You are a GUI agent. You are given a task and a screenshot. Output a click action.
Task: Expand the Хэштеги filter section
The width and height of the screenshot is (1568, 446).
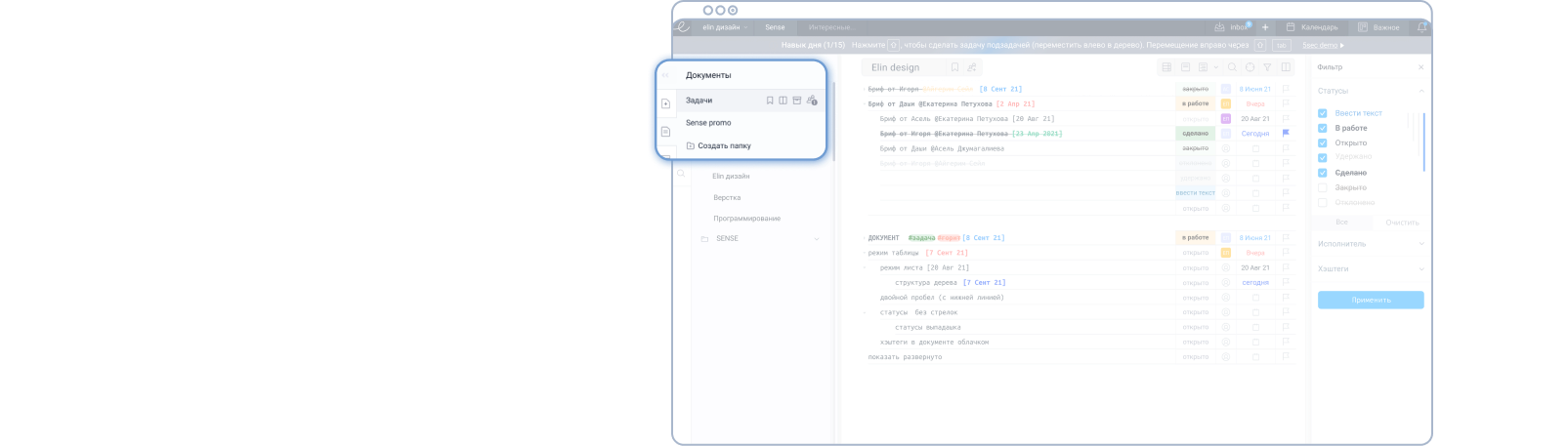click(x=1370, y=268)
